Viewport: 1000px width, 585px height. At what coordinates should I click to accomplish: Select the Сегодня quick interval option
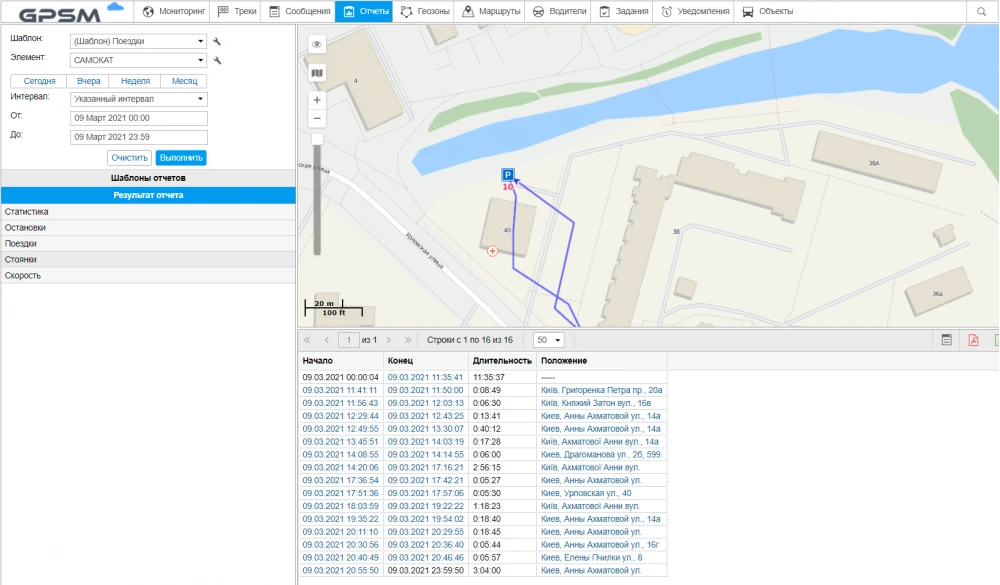[39, 81]
